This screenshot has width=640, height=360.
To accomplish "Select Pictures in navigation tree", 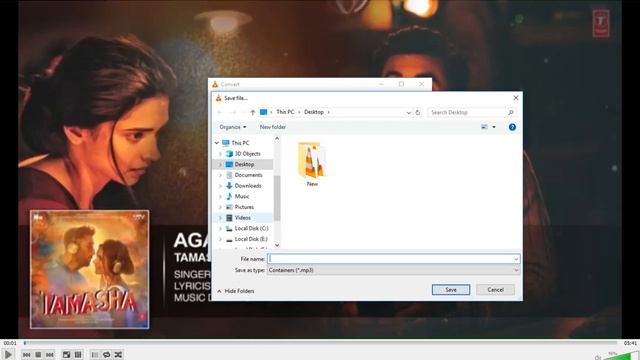I will click(244, 207).
